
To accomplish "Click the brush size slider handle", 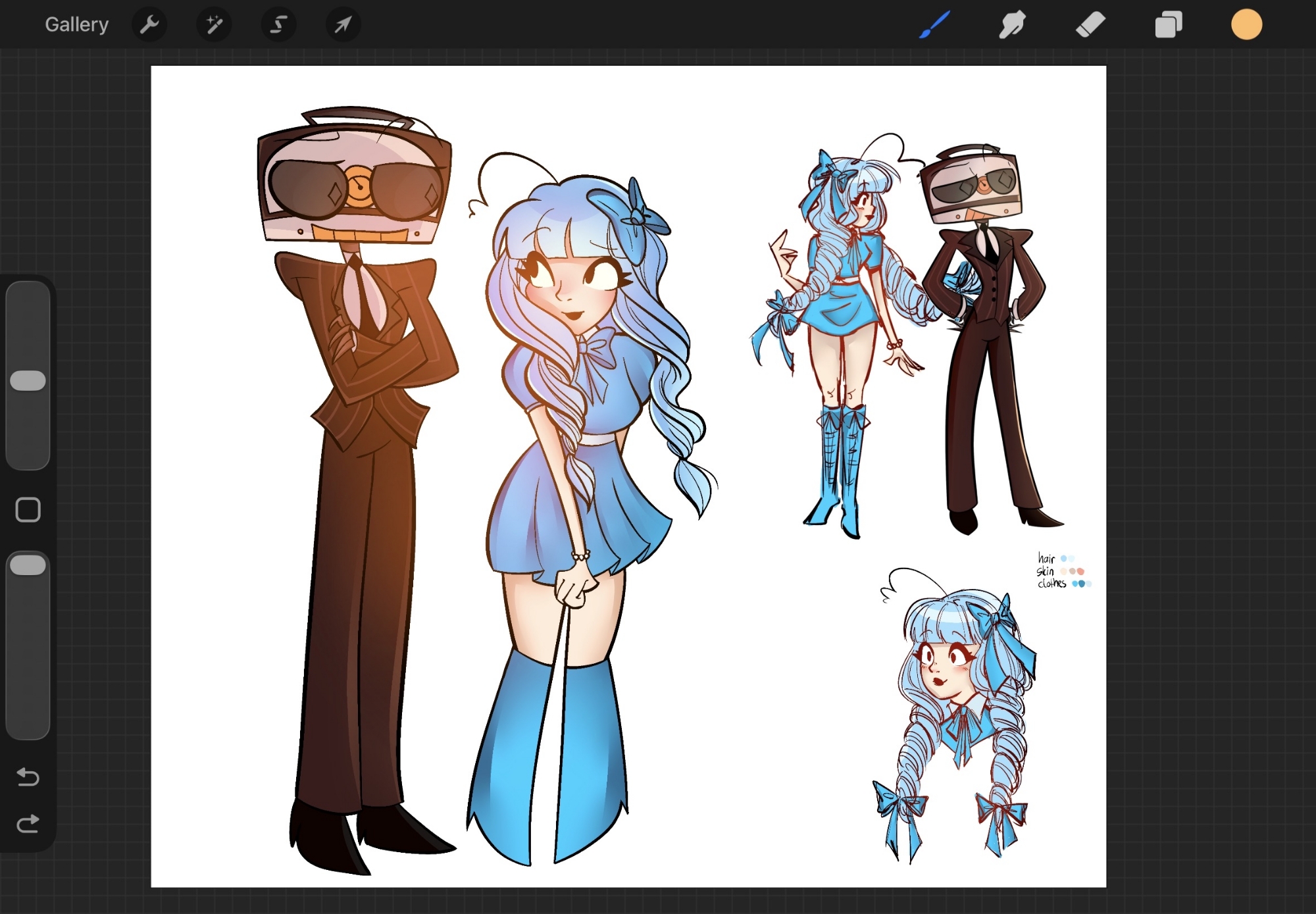I will click(x=28, y=380).
